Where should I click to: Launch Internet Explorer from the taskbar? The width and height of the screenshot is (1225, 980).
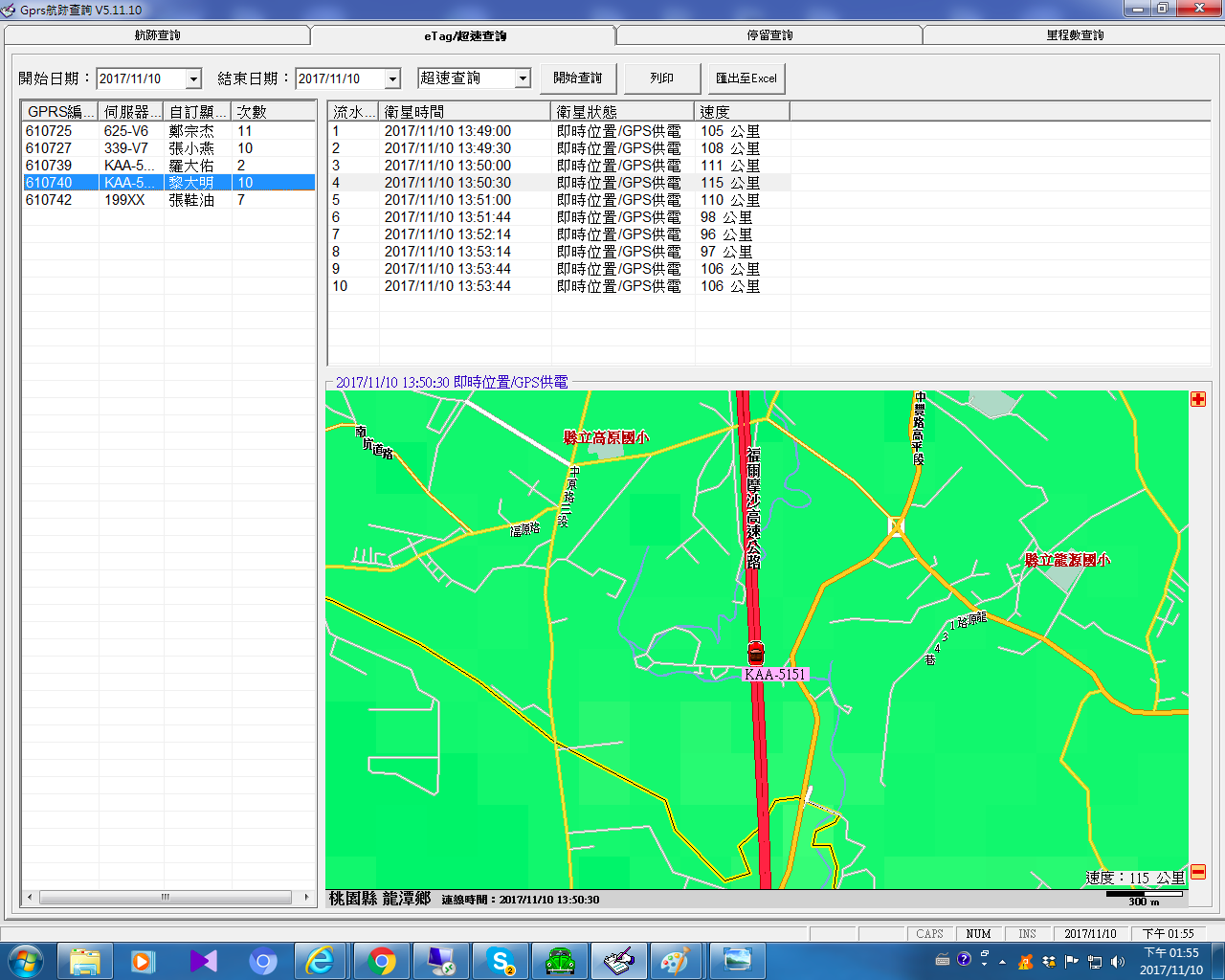click(x=321, y=961)
